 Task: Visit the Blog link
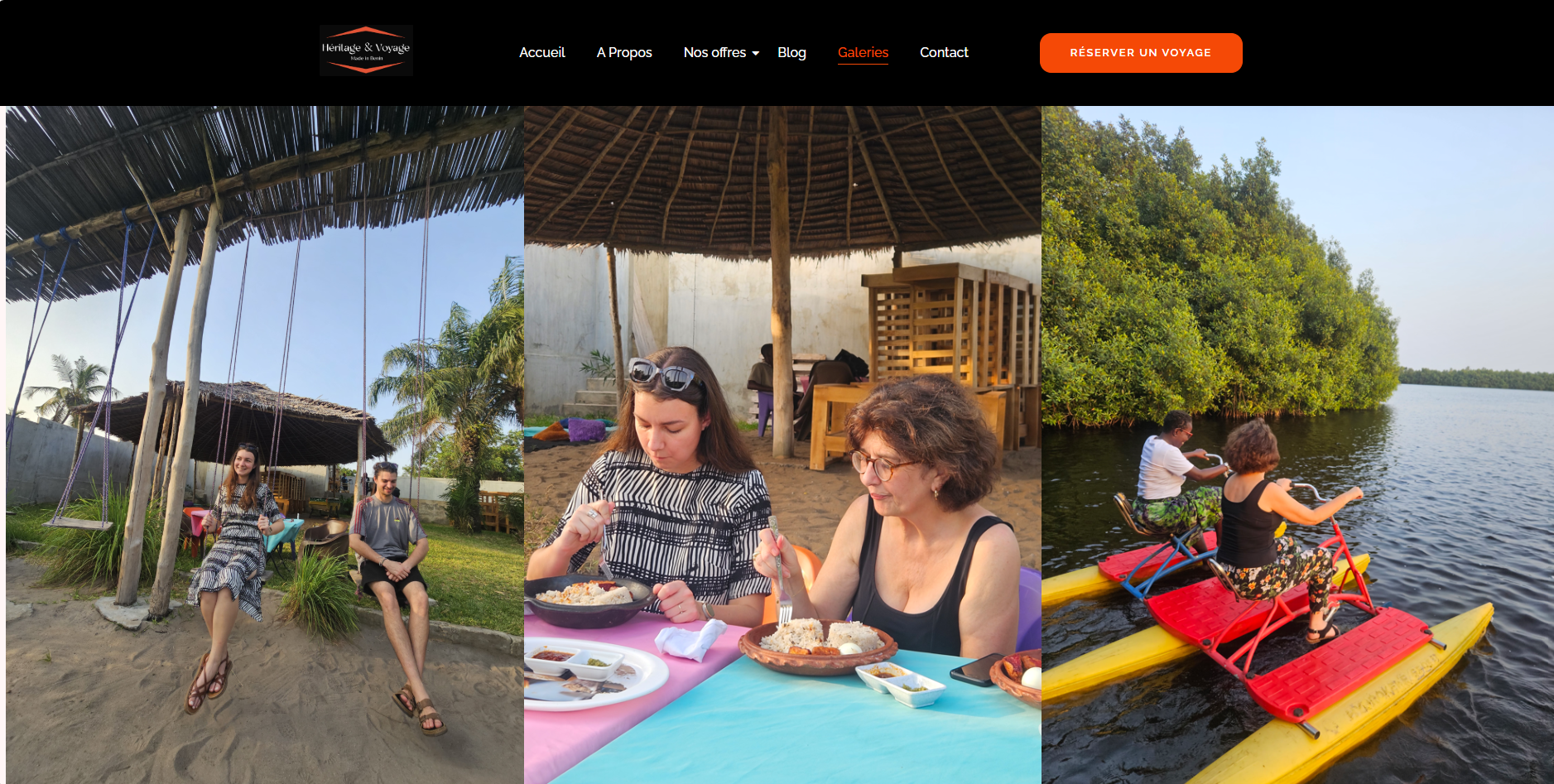pos(791,52)
